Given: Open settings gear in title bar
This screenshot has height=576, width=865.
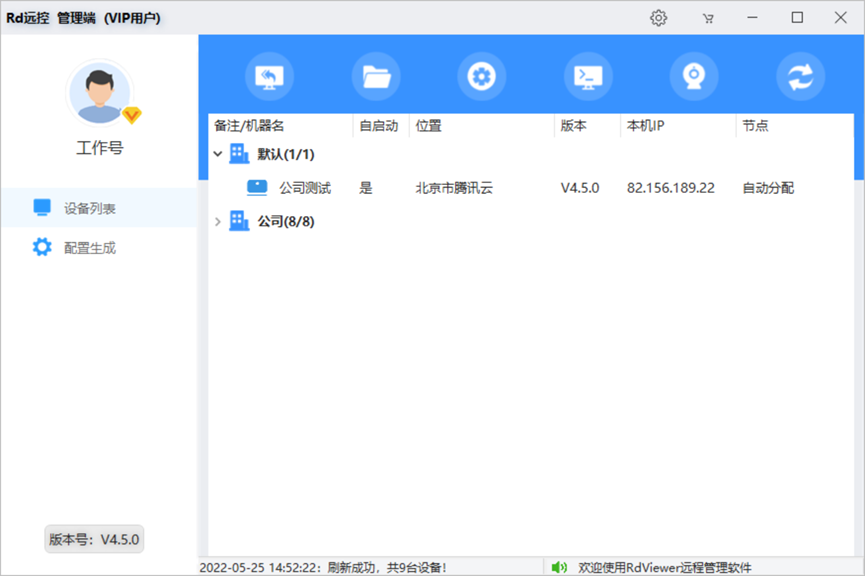Looking at the screenshot, I should [658, 18].
